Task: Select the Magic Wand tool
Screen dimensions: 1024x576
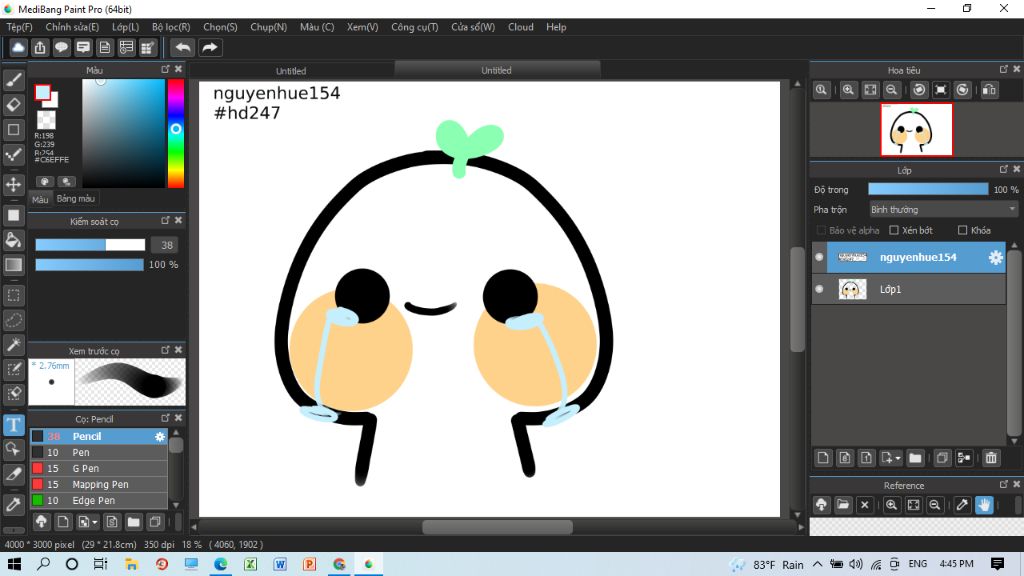Action: [14, 344]
